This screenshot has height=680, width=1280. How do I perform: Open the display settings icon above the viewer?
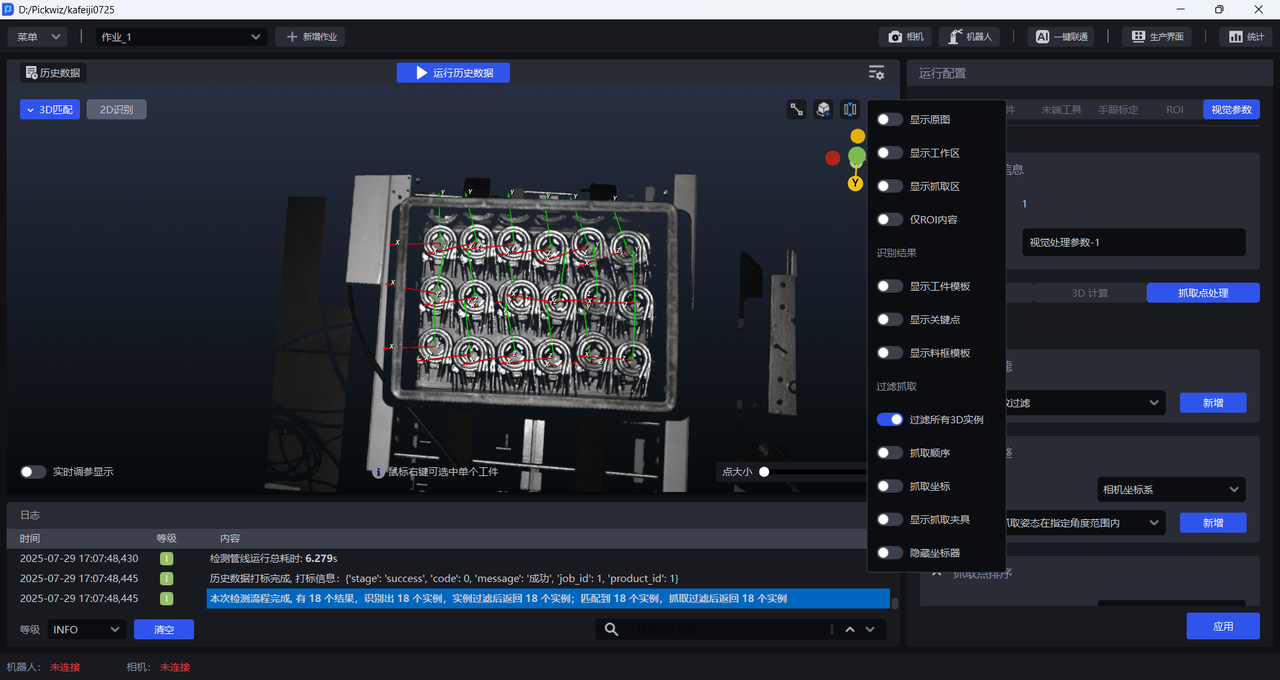pyautogui.click(x=876, y=73)
